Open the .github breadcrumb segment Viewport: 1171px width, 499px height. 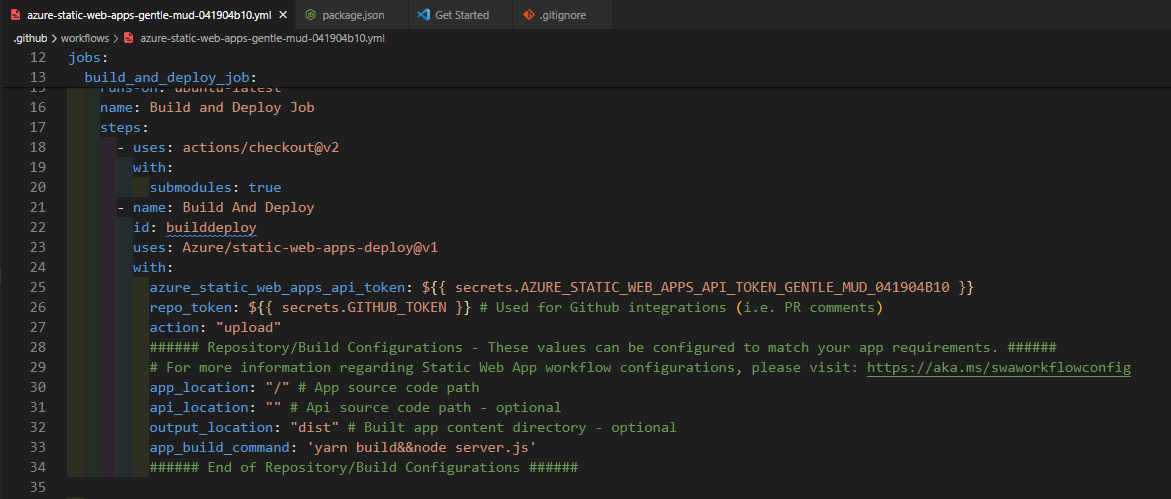point(31,37)
